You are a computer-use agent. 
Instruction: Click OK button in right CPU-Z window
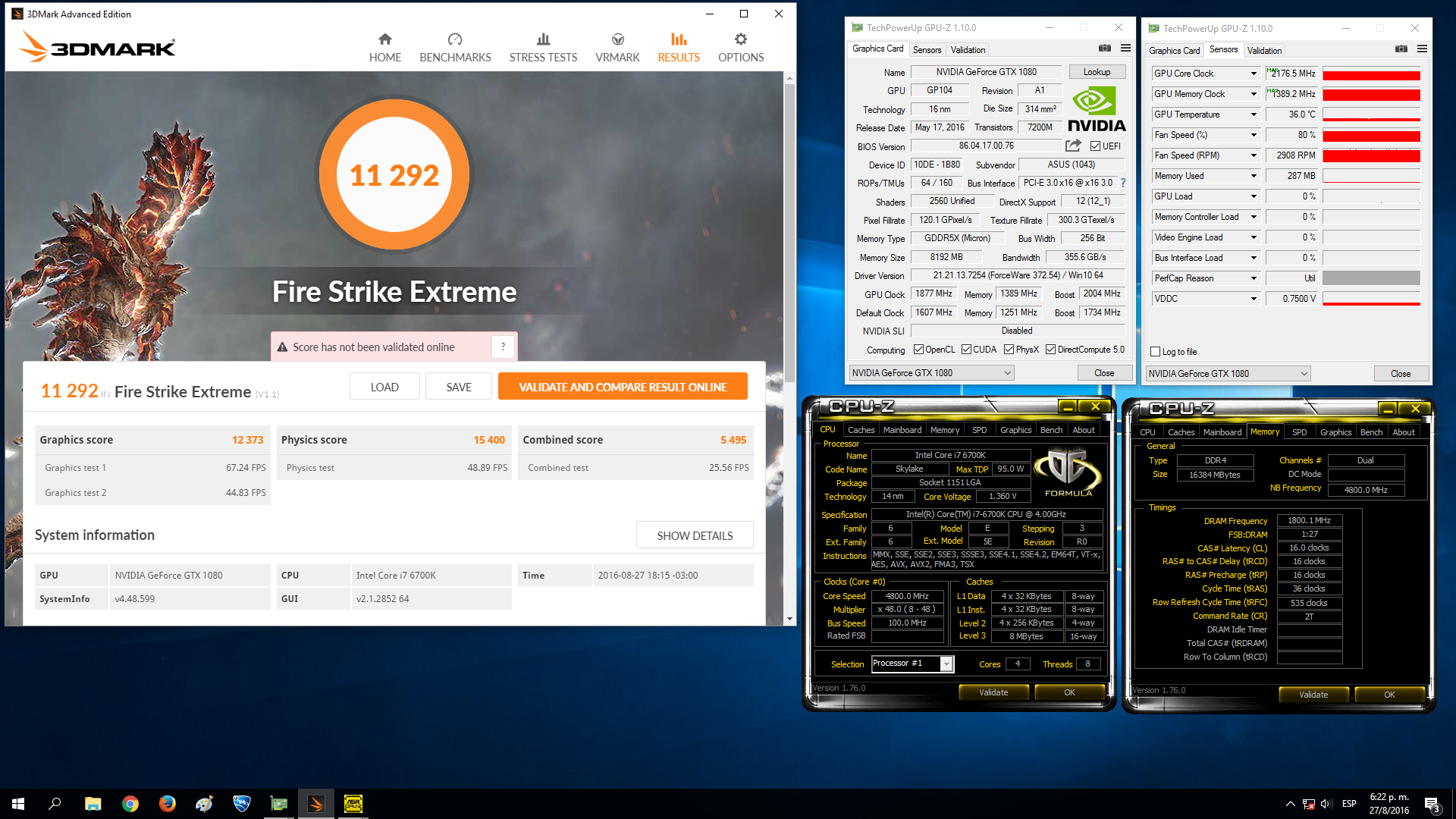tap(1389, 695)
